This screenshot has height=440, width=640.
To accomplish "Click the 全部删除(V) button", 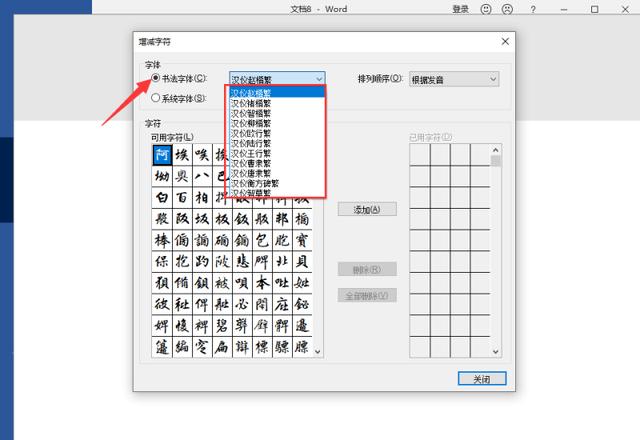I will pos(367,295).
